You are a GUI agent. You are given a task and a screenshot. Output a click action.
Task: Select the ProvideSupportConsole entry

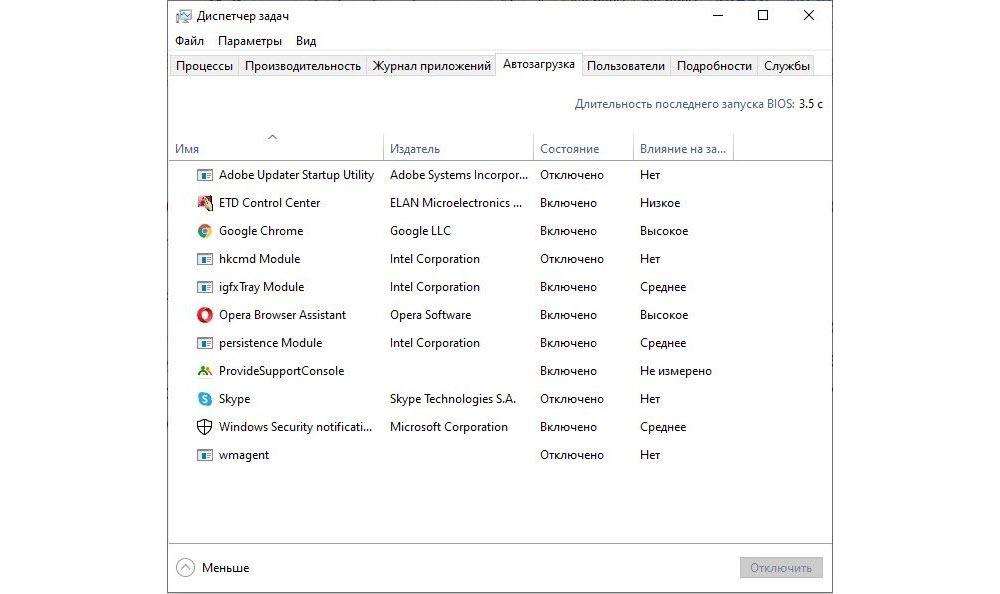tap(281, 371)
